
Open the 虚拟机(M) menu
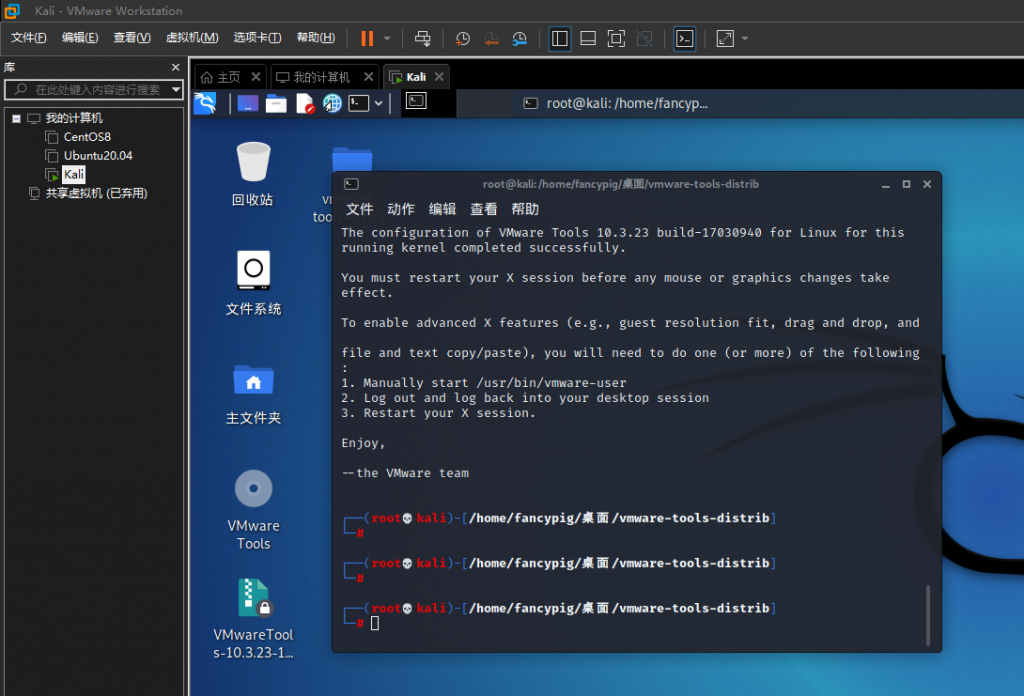(192, 37)
